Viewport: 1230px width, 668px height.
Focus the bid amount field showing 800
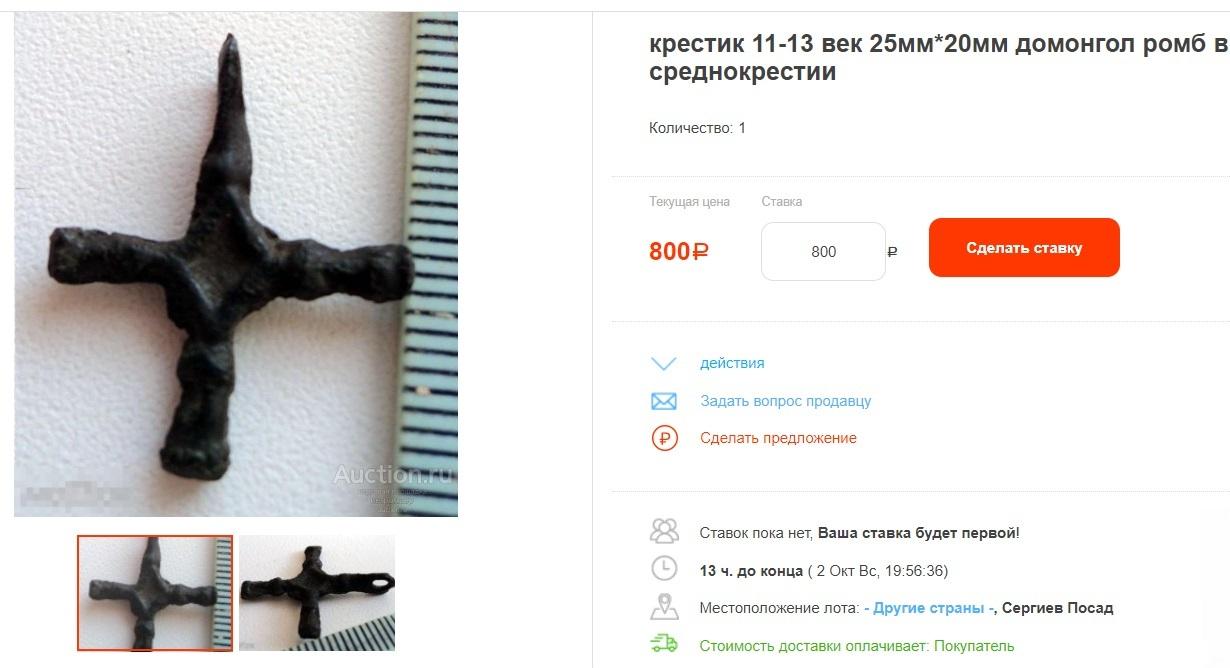pos(823,252)
